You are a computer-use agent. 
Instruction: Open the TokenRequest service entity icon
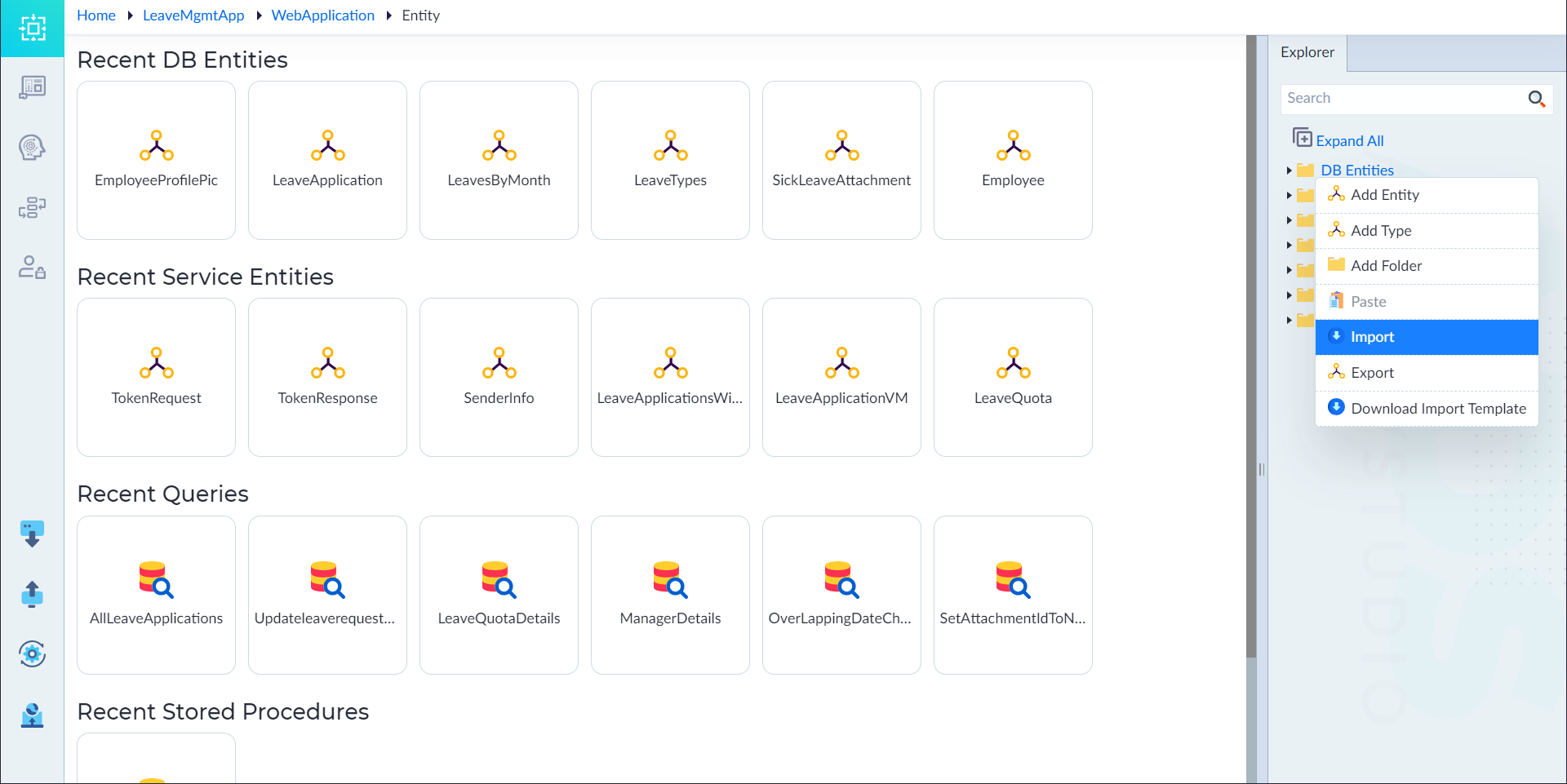[156, 363]
